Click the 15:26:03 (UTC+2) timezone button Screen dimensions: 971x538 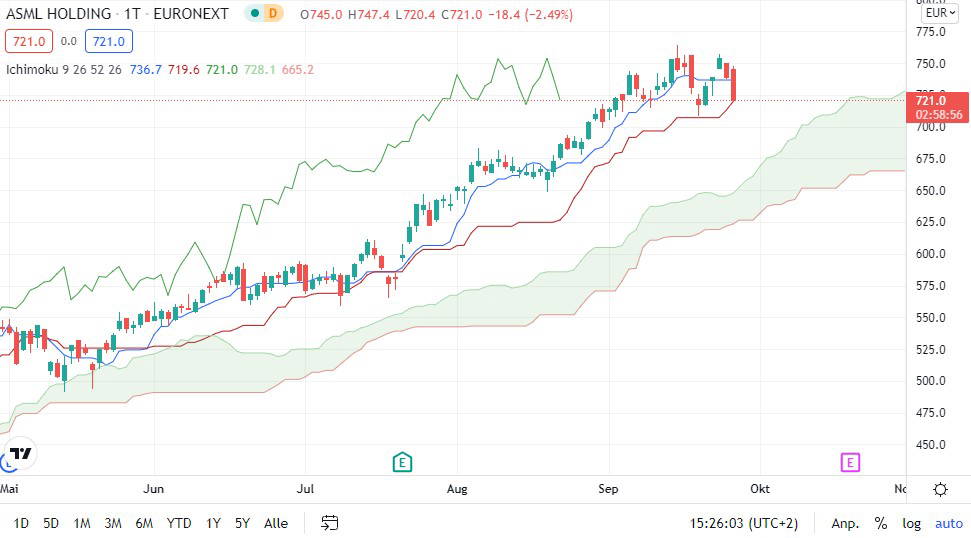pyautogui.click(x=744, y=523)
